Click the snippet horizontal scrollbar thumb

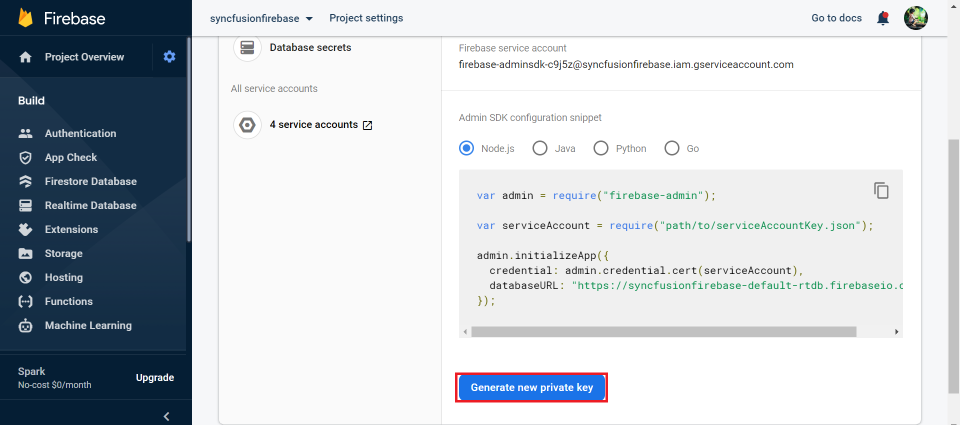(x=663, y=331)
